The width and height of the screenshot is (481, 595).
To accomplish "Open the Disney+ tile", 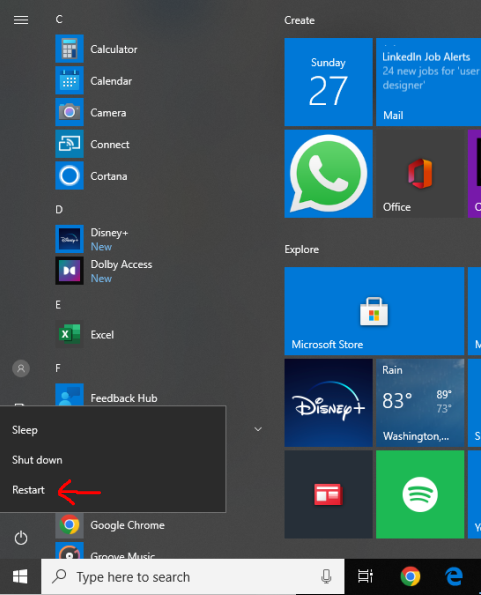I will (329, 403).
